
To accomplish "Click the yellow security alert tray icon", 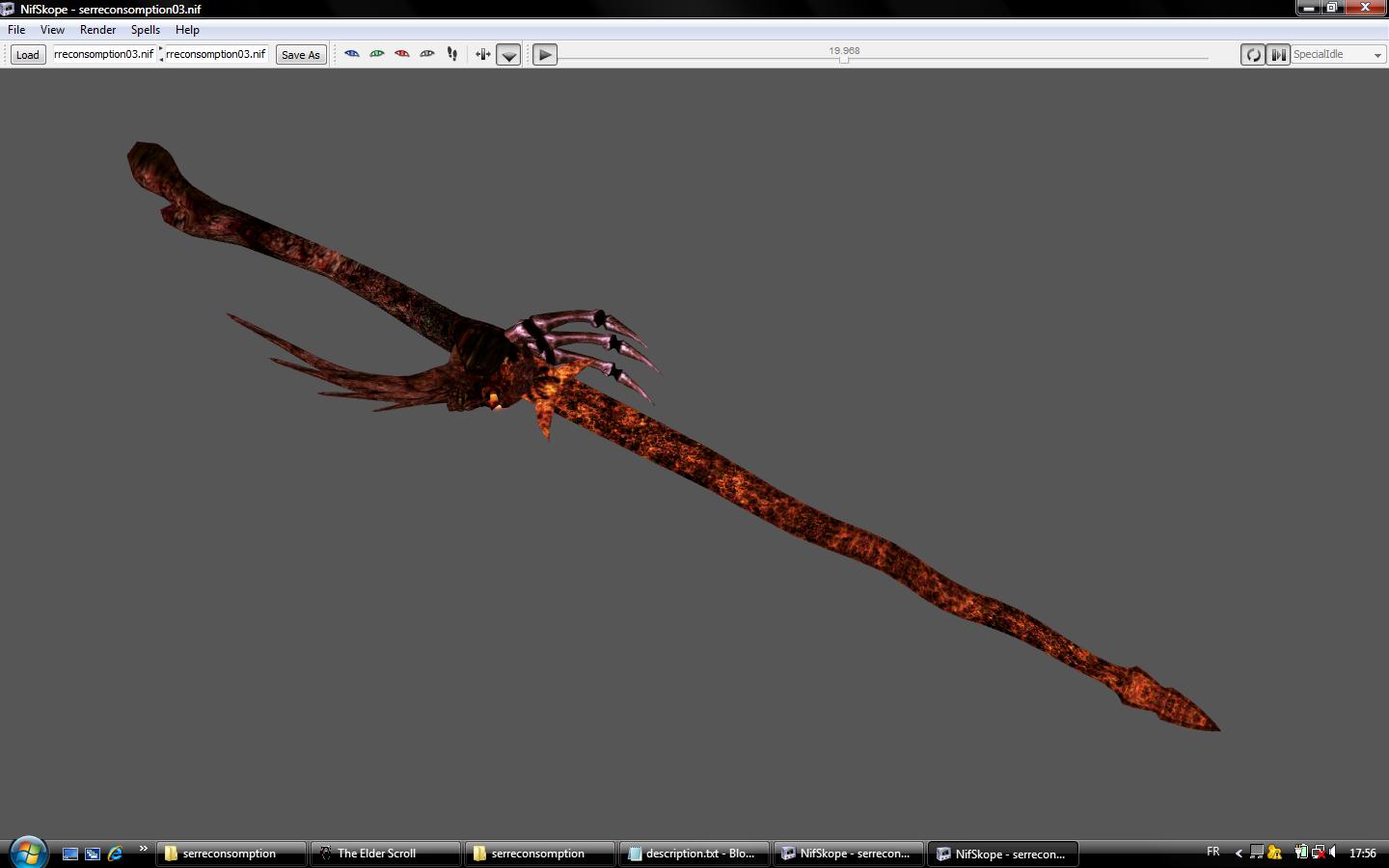I will coord(1274,853).
